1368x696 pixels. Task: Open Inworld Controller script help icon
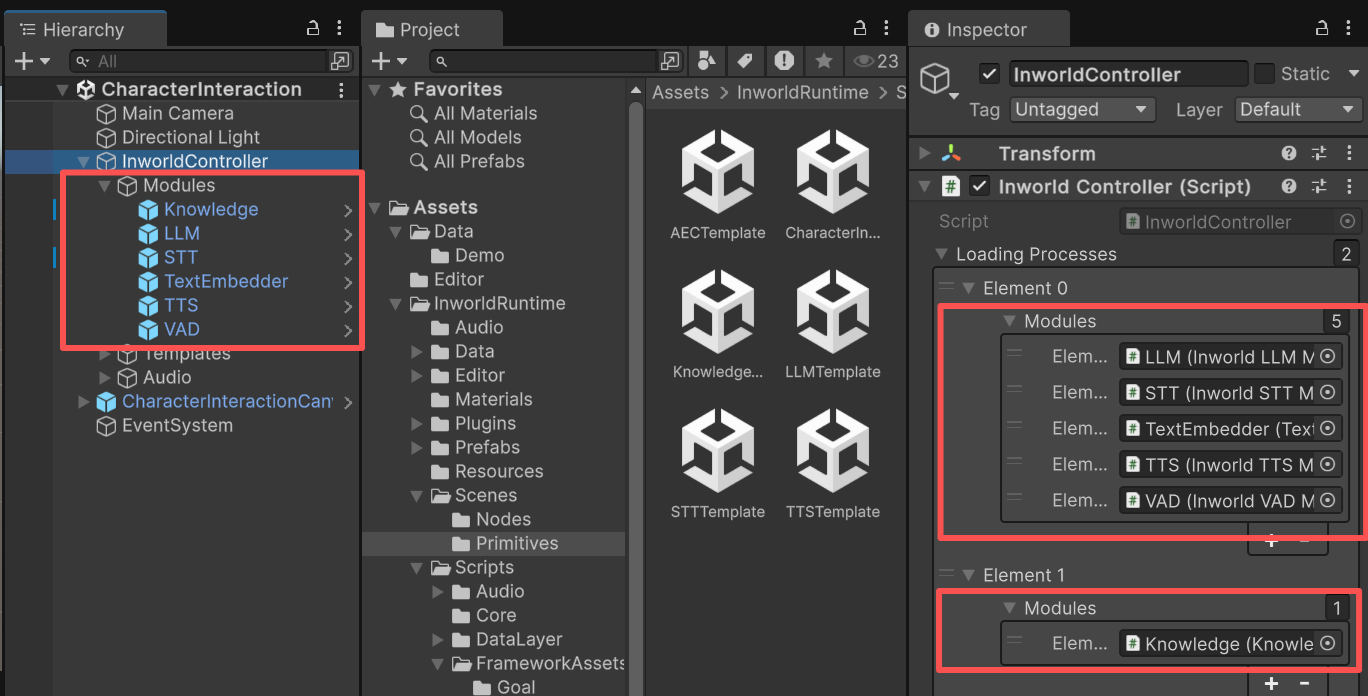pos(1289,186)
